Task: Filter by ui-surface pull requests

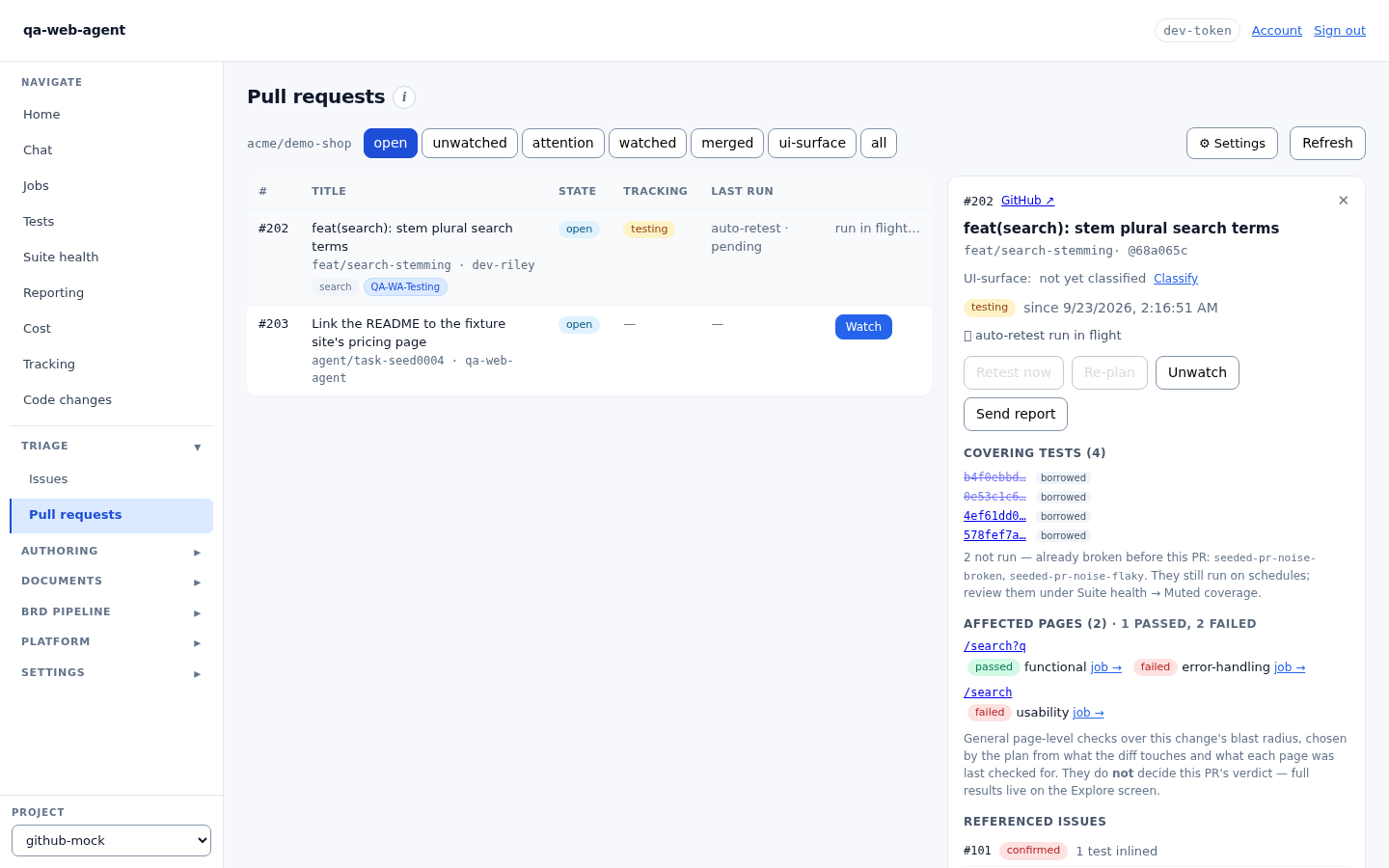Action: tap(812, 143)
